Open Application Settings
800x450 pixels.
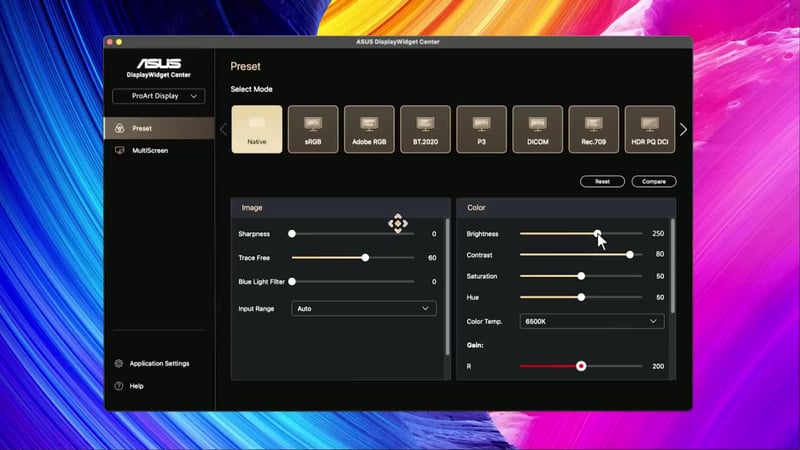[159, 363]
